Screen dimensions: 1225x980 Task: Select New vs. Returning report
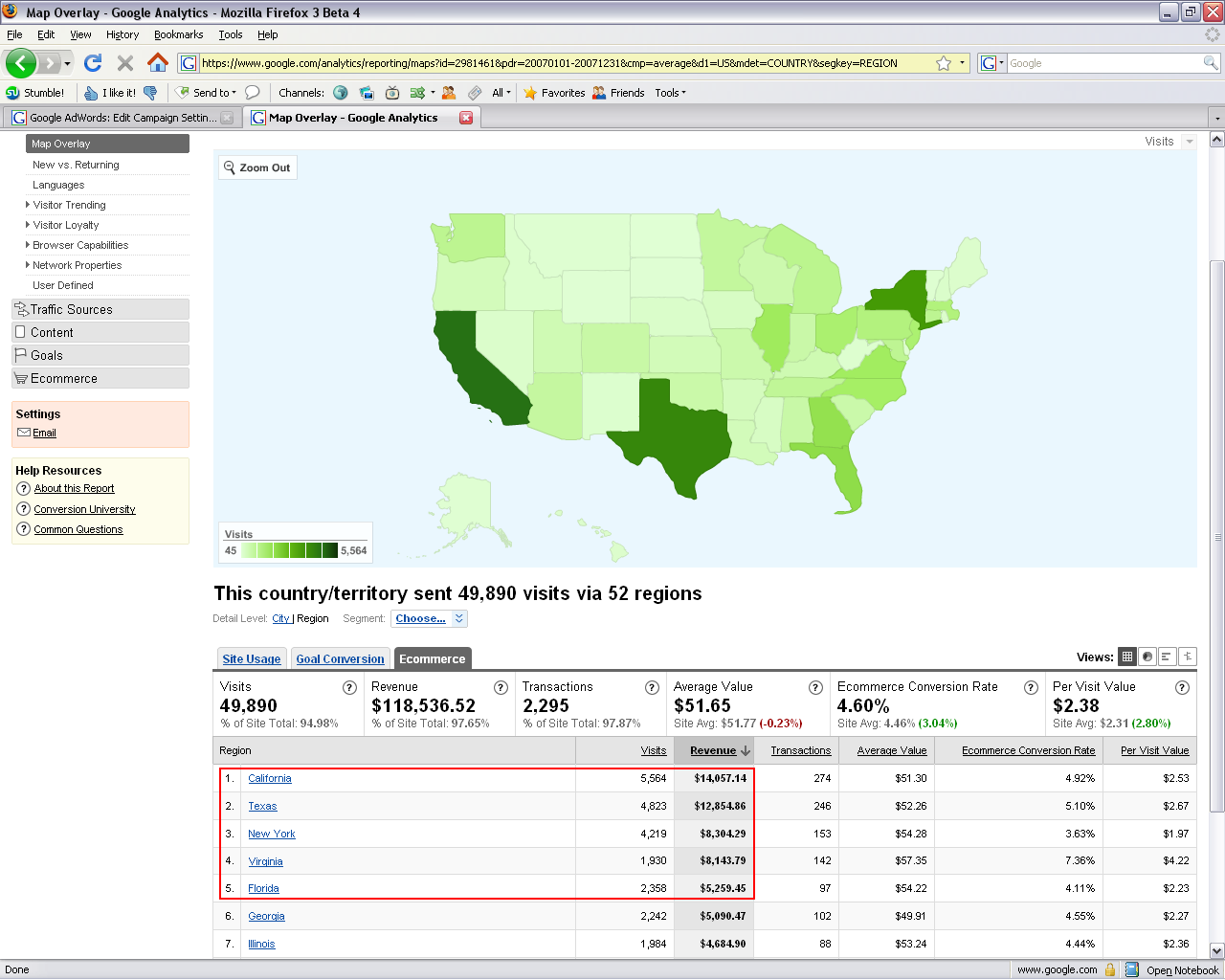coord(76,165)
